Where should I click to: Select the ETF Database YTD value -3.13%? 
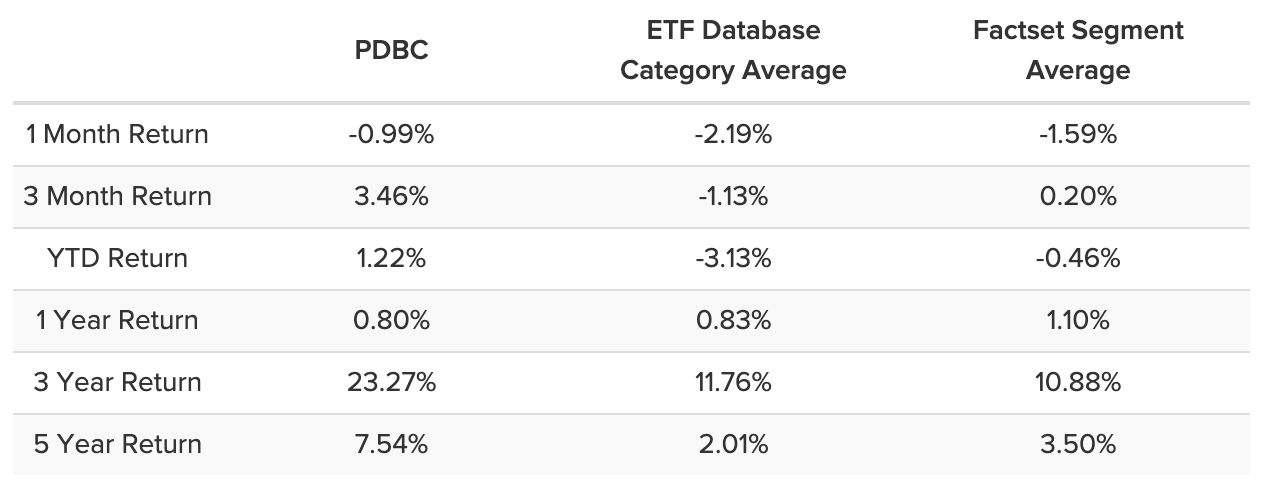coord(733,258)
